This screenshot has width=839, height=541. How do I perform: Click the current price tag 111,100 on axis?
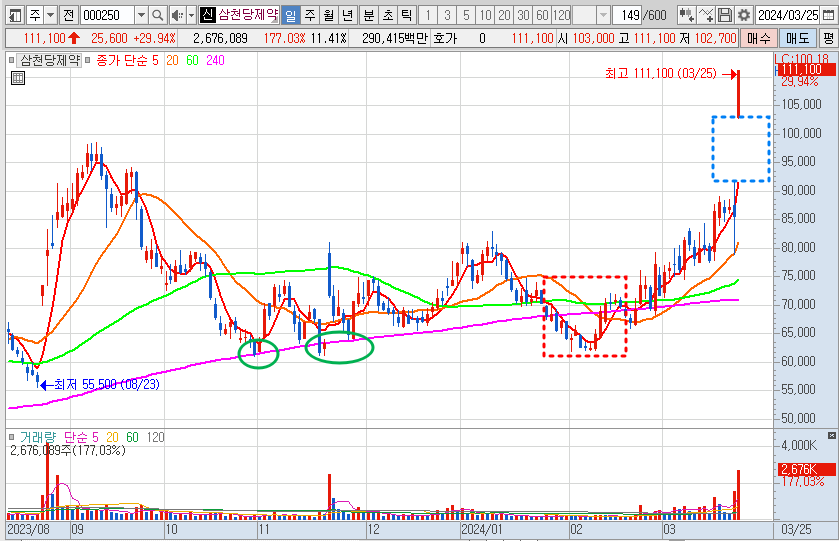806,69
